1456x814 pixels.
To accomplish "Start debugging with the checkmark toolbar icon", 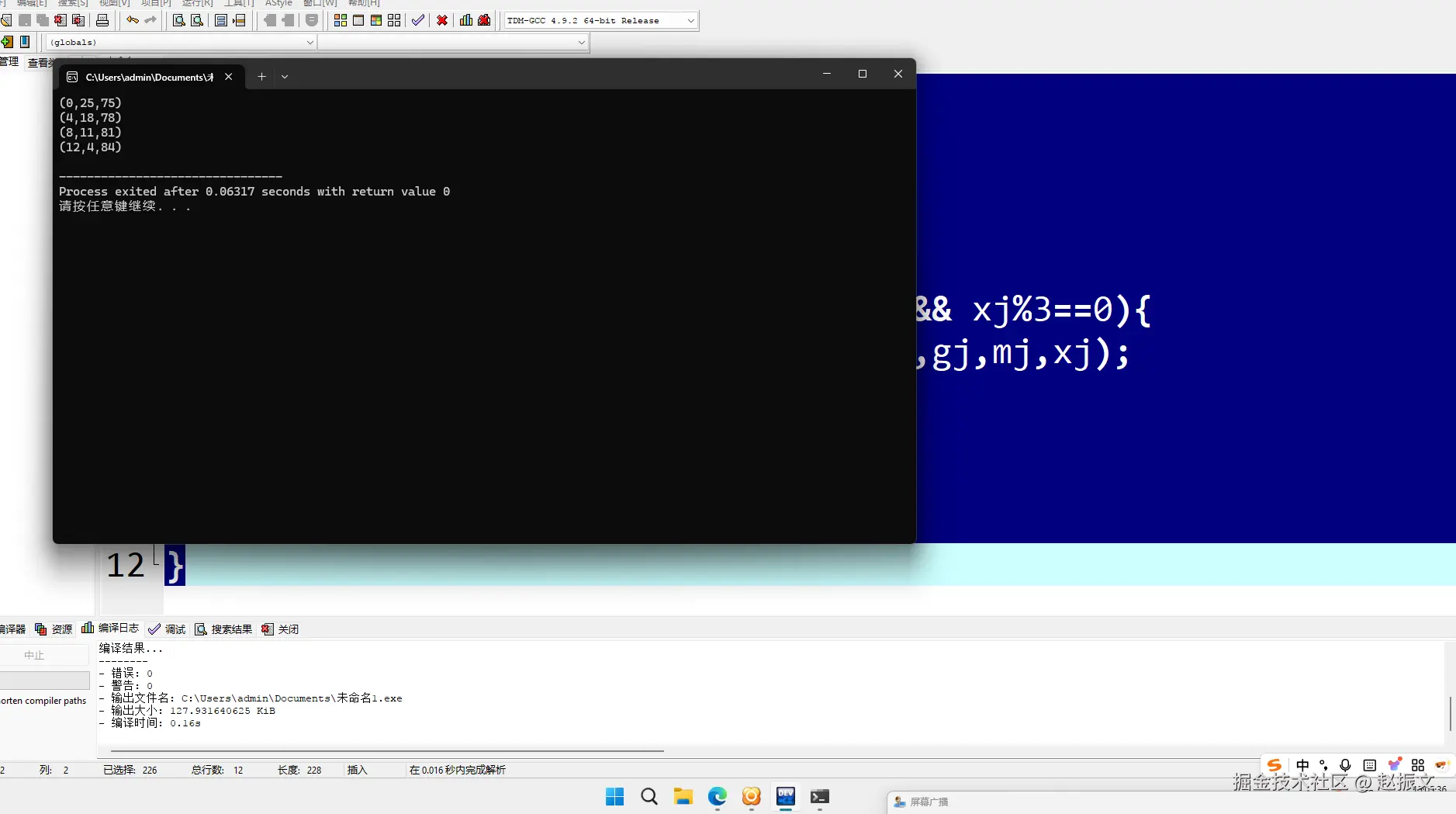I will [x=418, y=20].
